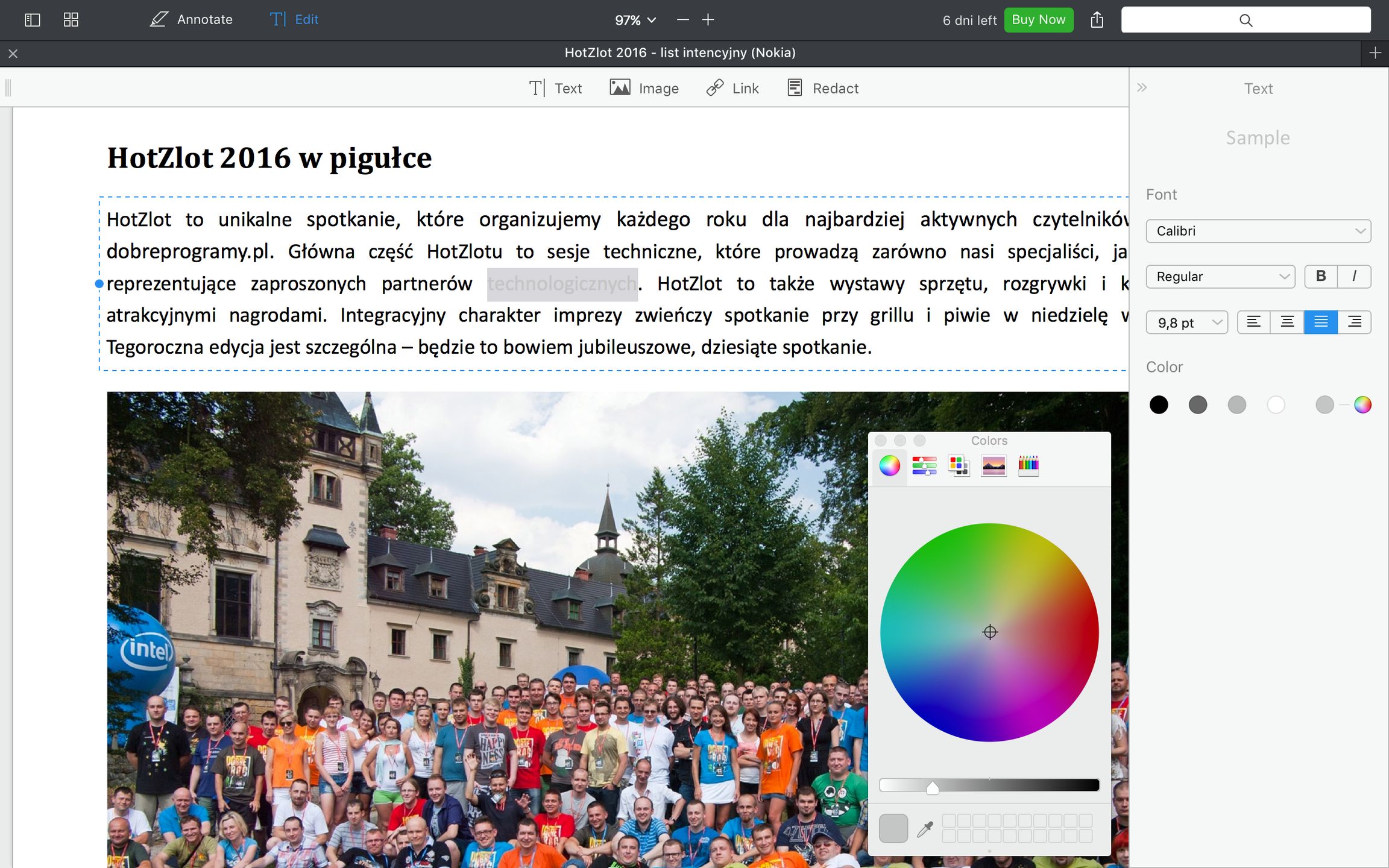Select the Image insertion tool
The width and height of the screenshot is (1389, 868).
click(x=644, y=88)
